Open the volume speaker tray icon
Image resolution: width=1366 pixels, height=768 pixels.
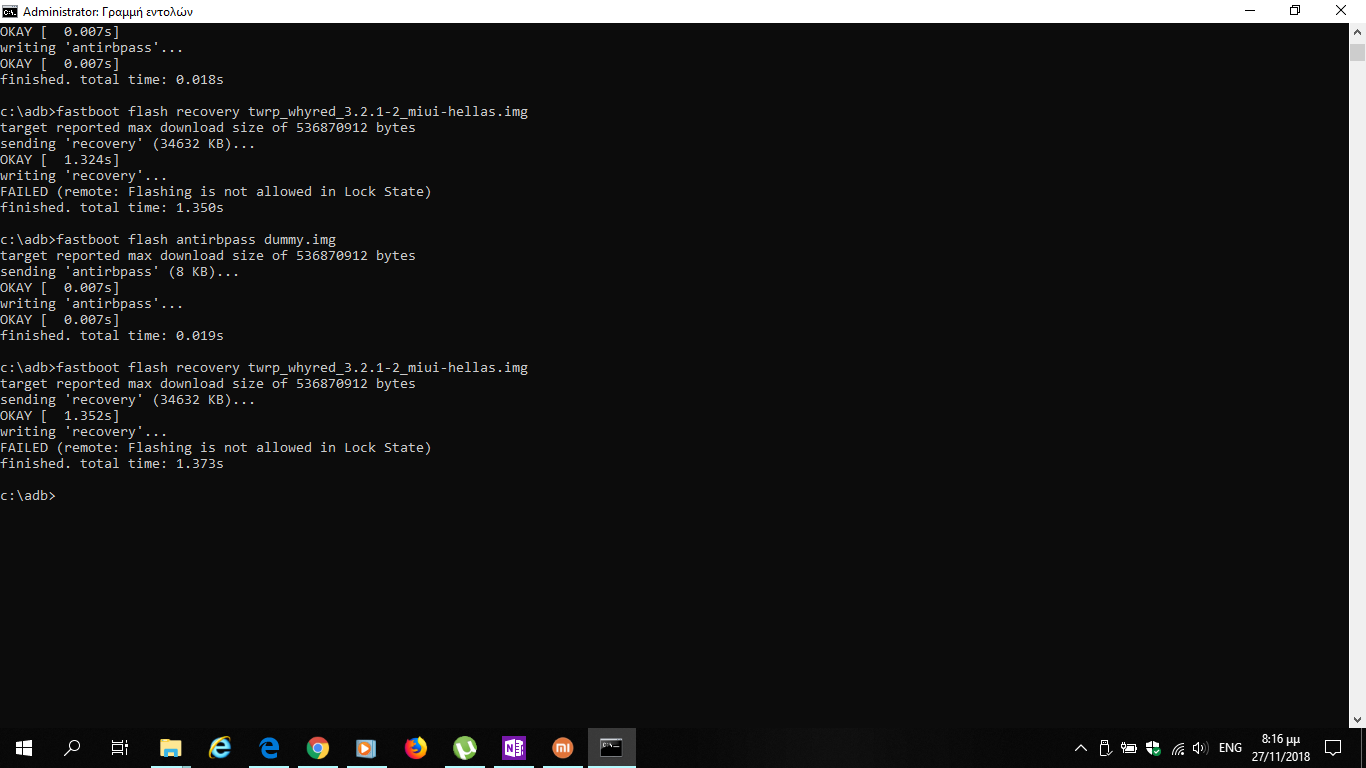coord(1201,748)
